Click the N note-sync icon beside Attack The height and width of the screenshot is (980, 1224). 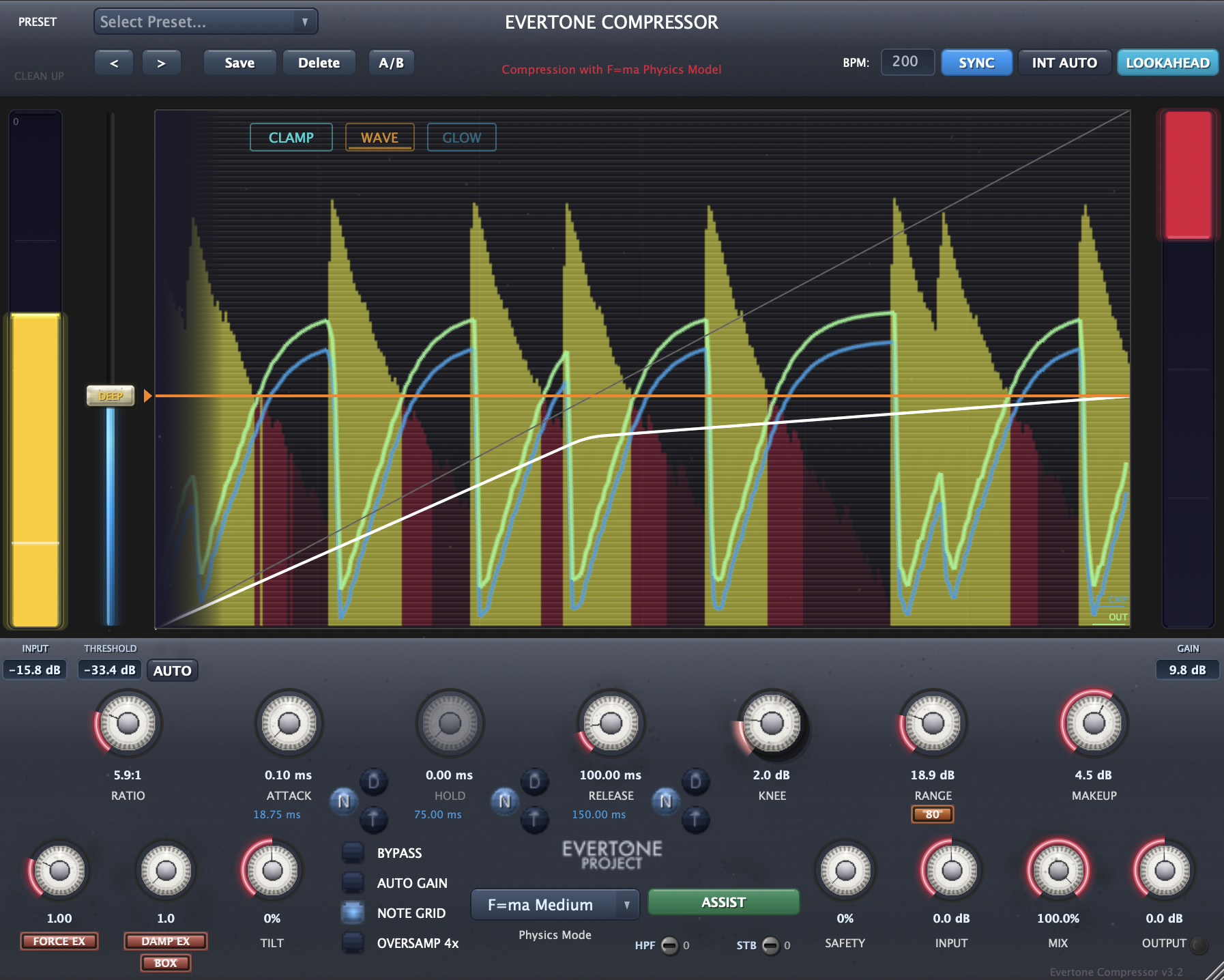tap(345, 802)
